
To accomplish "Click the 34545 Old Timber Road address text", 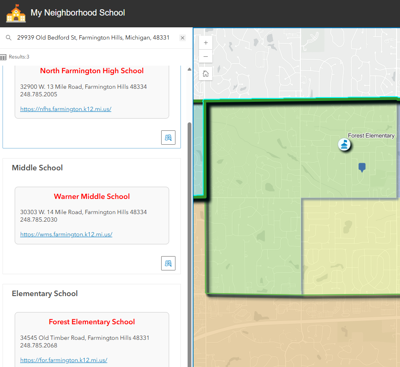I will [x=85, y=338].
